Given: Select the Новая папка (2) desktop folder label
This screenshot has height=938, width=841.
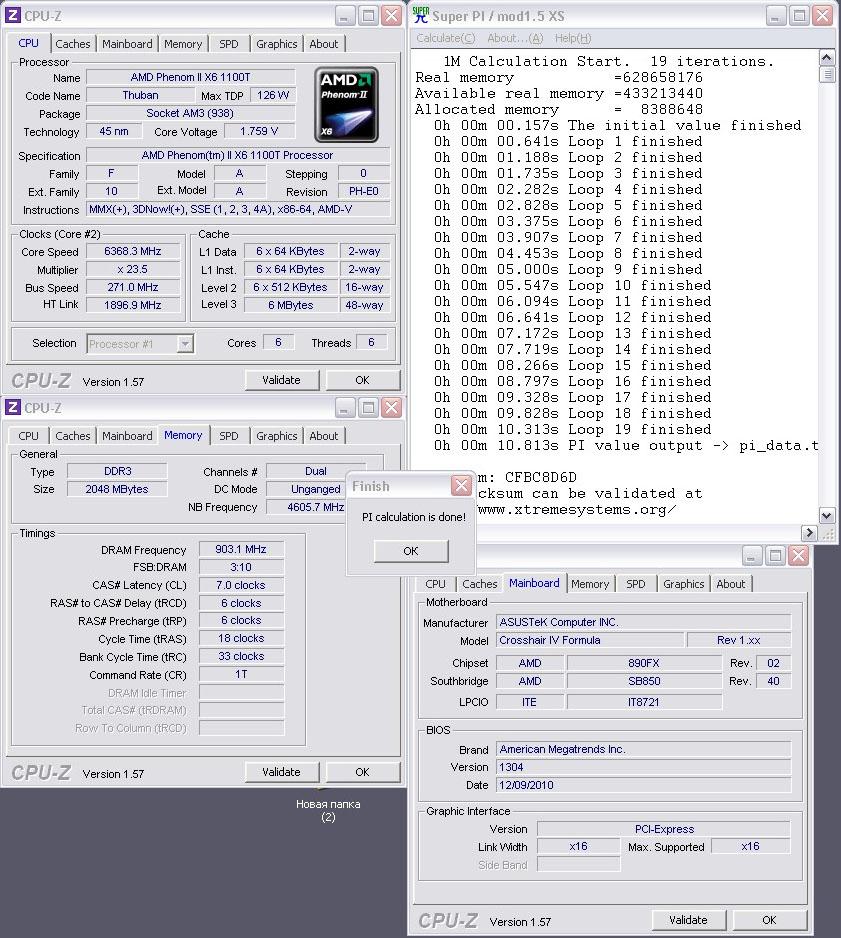Looking at the screenshot, I should click(x=328, y=811).
